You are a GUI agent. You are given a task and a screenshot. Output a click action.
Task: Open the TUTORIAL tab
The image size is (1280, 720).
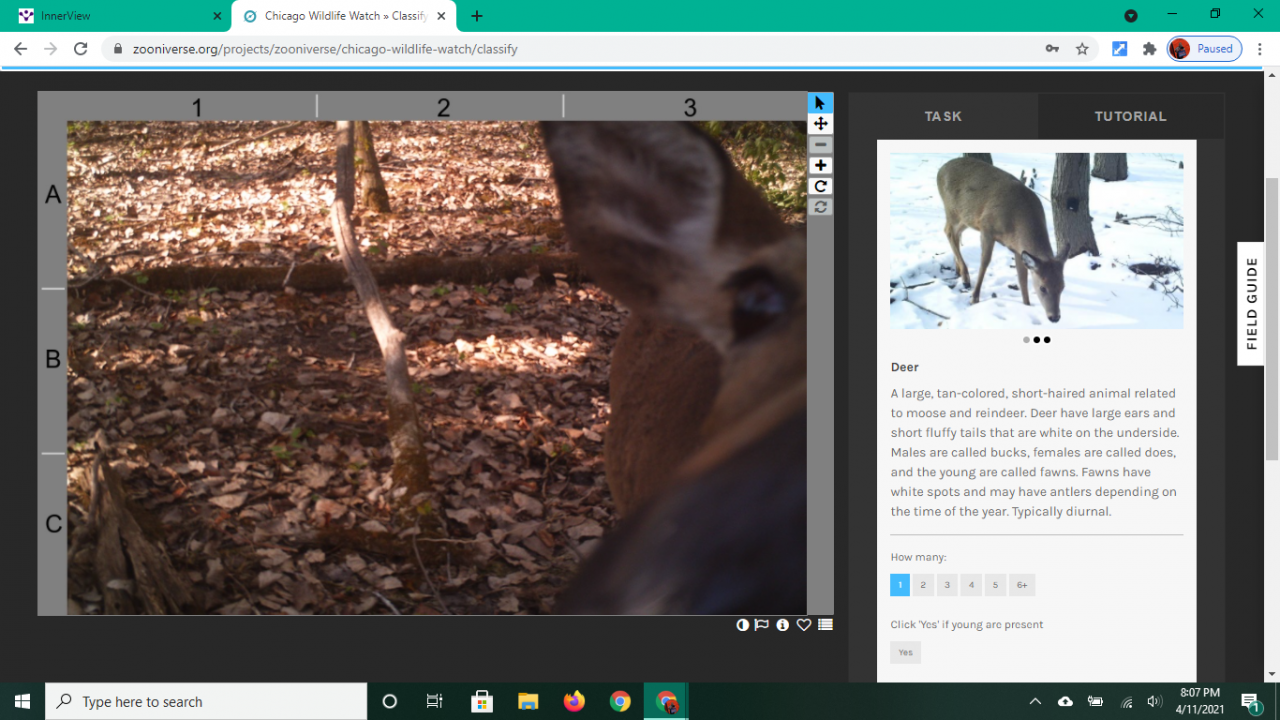click(x=1130, y=116)
